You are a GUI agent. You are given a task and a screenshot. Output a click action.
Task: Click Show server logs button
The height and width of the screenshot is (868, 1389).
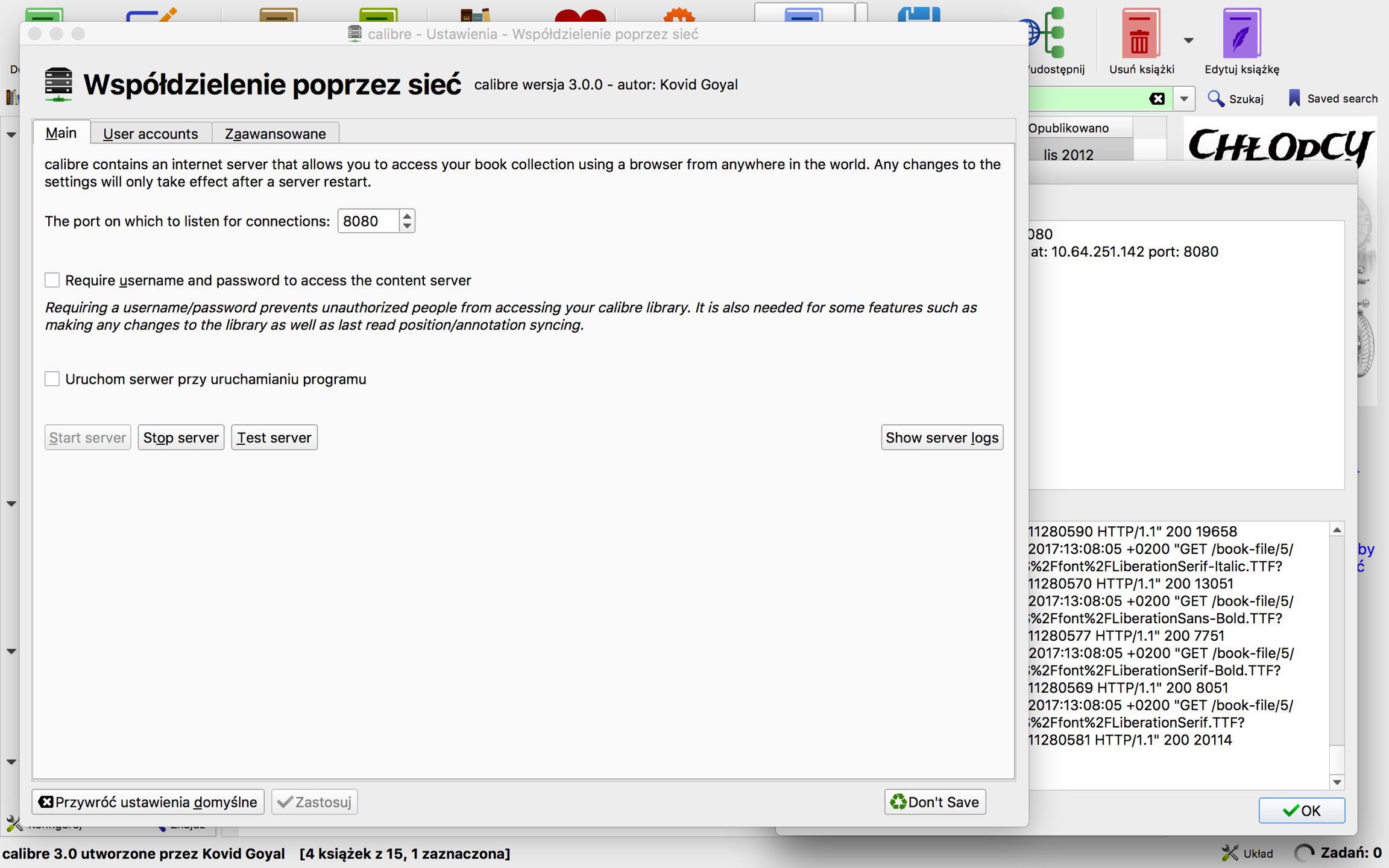click(942, 438)
